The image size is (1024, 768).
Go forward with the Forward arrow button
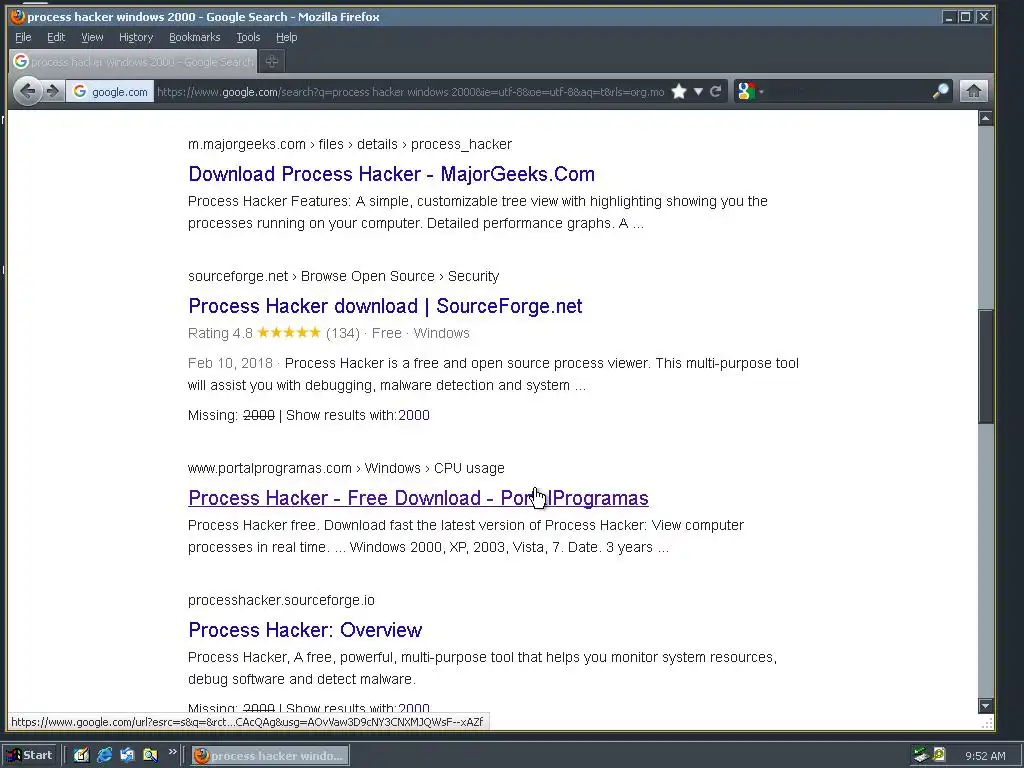pos(53,91)
